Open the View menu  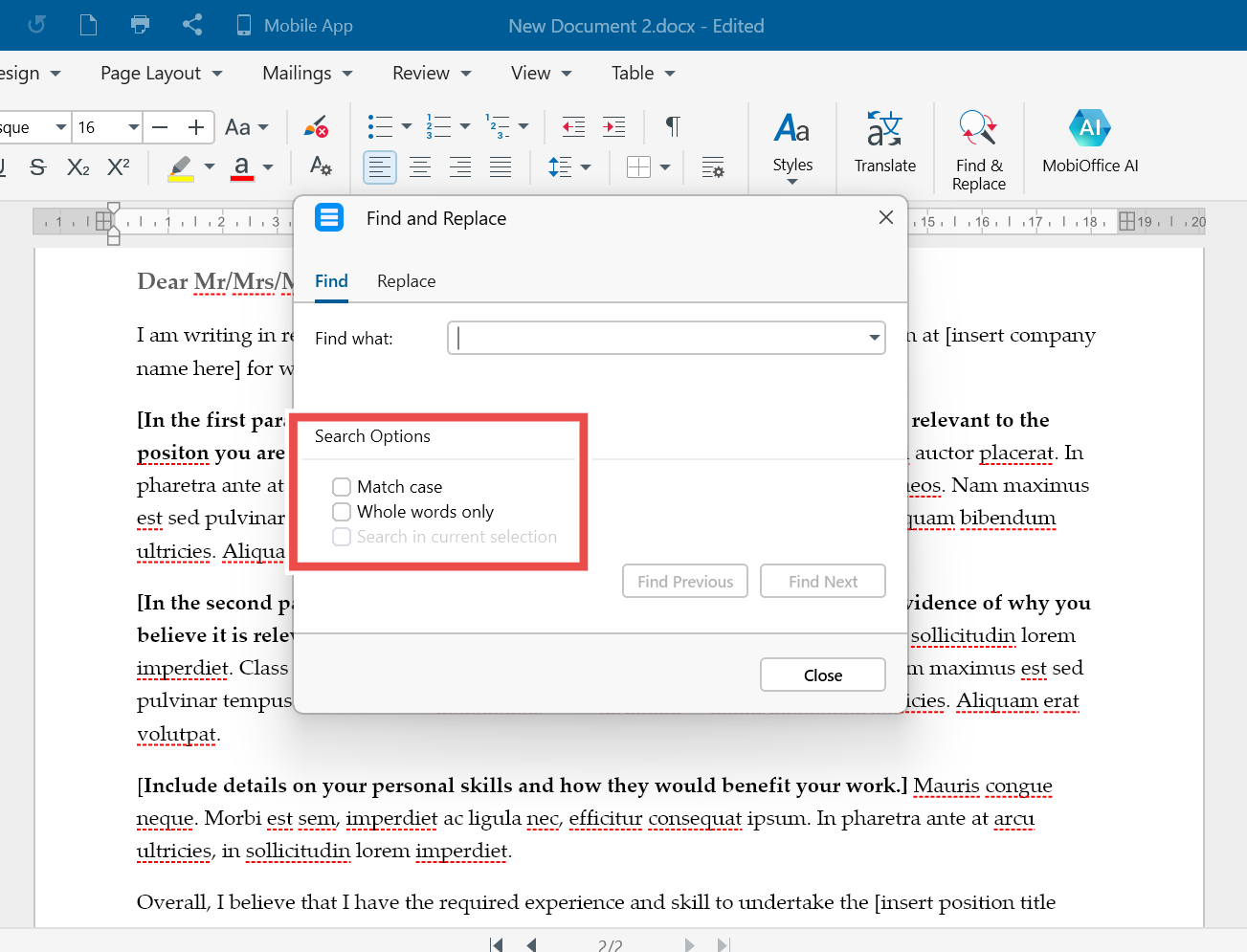(541, 74)
